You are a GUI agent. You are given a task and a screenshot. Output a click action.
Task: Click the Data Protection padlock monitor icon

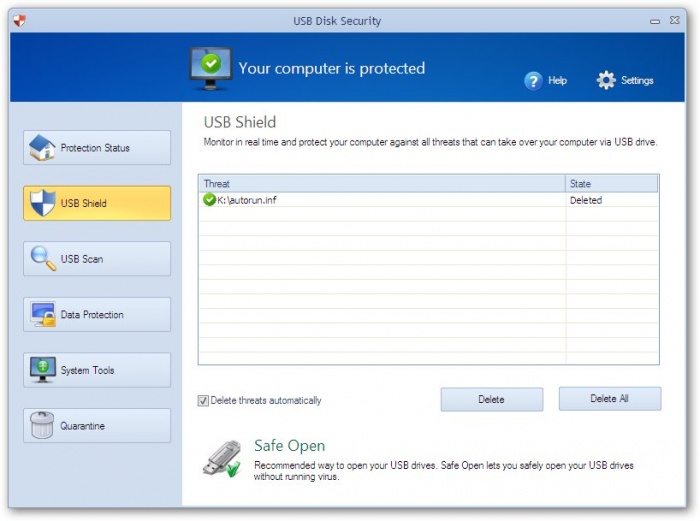click(43, 314)
